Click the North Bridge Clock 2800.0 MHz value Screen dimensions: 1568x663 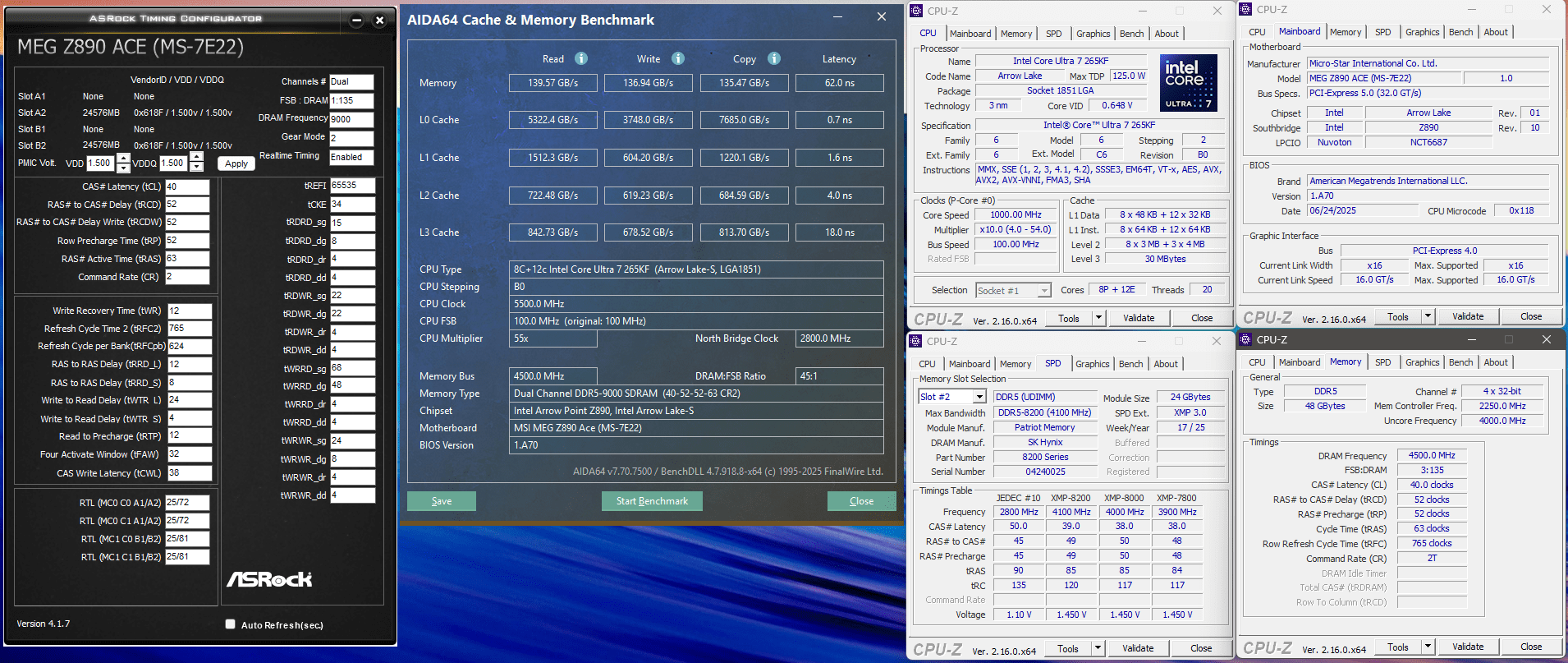840,338
